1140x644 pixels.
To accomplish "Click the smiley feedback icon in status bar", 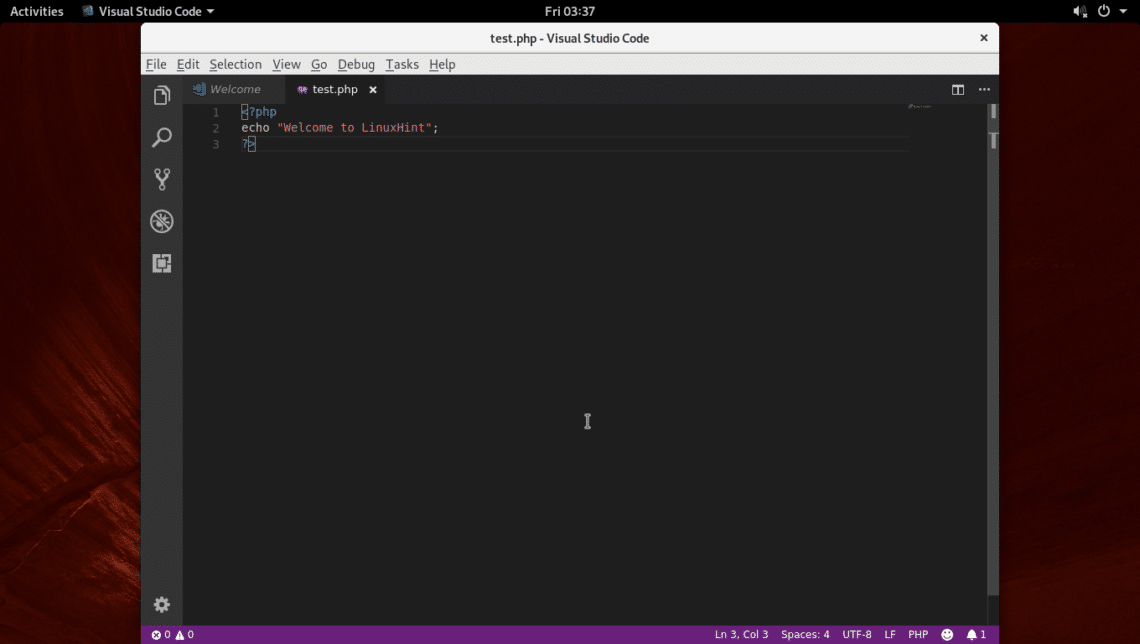I will 947,635.
